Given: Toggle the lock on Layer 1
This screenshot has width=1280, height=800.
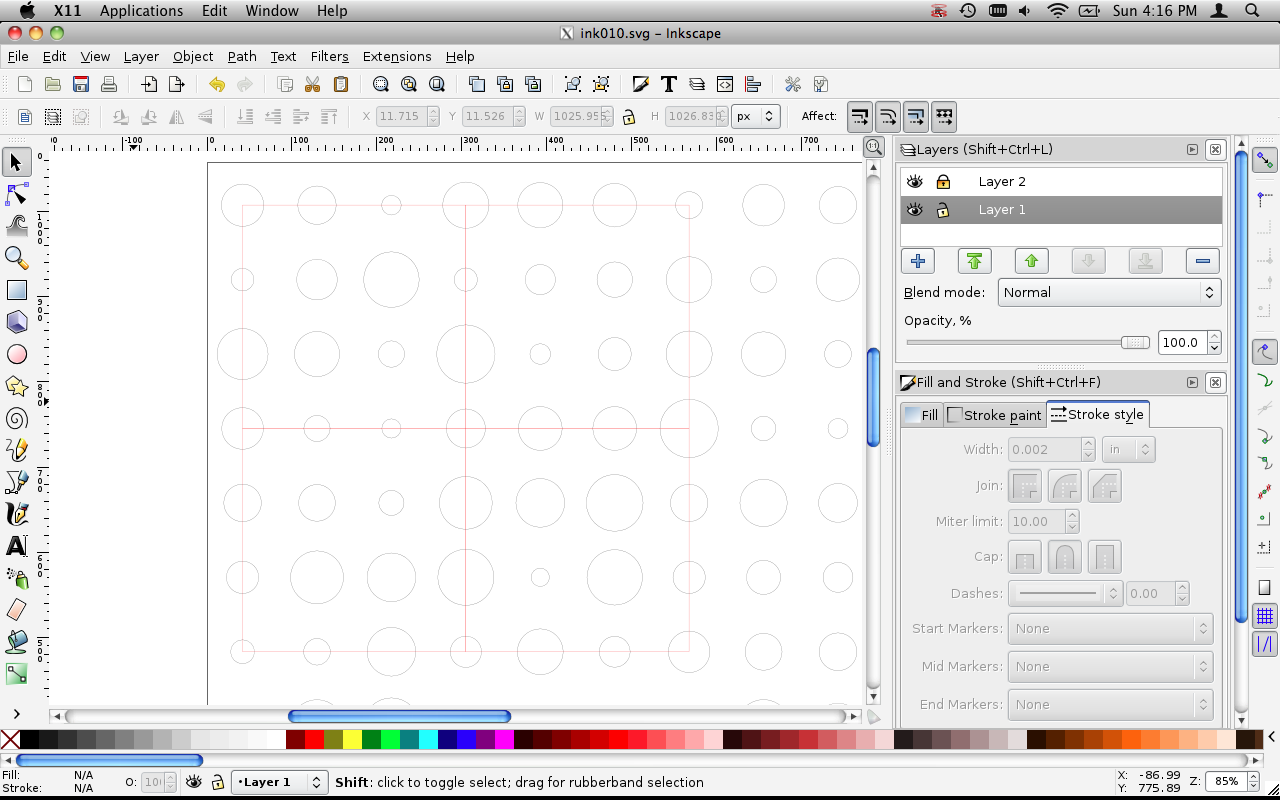Looking at the screenshot, I should pos(943,209).
